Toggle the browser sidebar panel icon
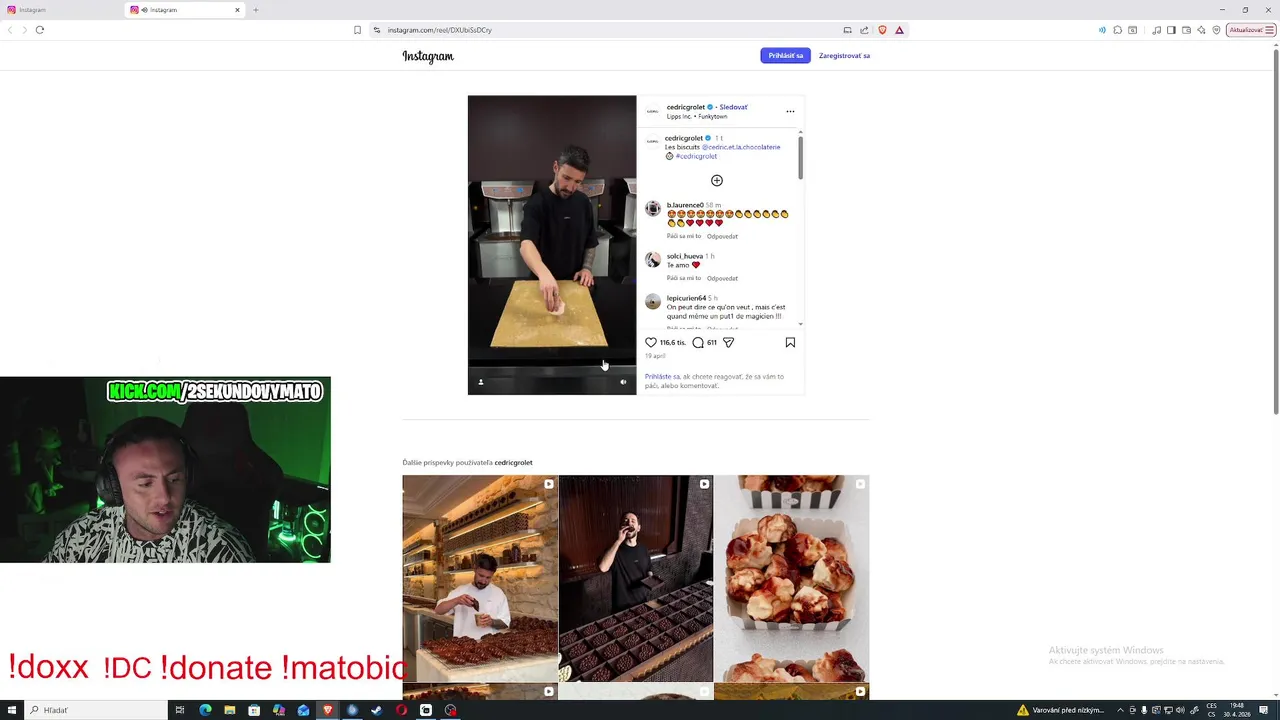Viewport: 1280px width, 720px height. pos(1171,30)
